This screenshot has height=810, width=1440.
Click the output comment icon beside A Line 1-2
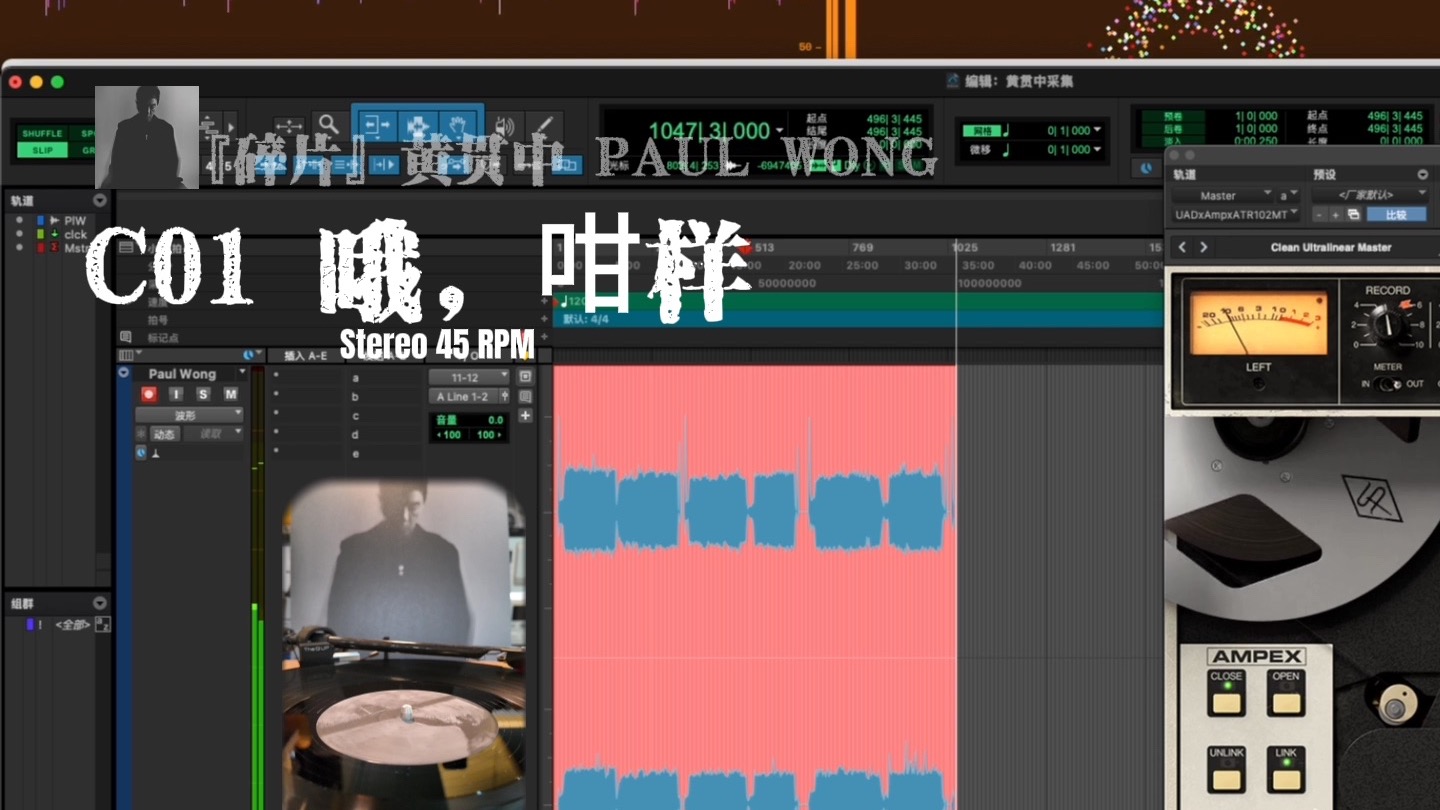click(525, 396)
